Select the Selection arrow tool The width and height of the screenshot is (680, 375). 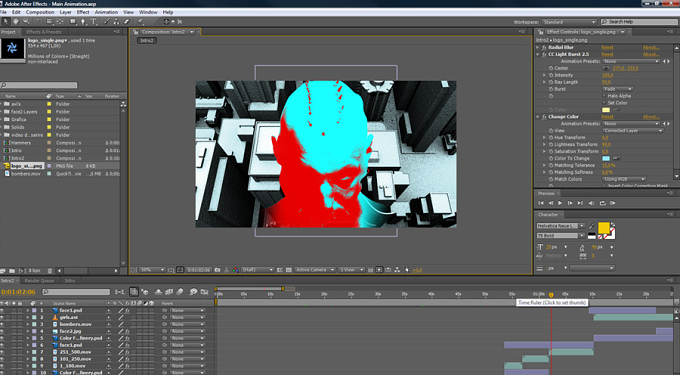[x=6, y=21]
